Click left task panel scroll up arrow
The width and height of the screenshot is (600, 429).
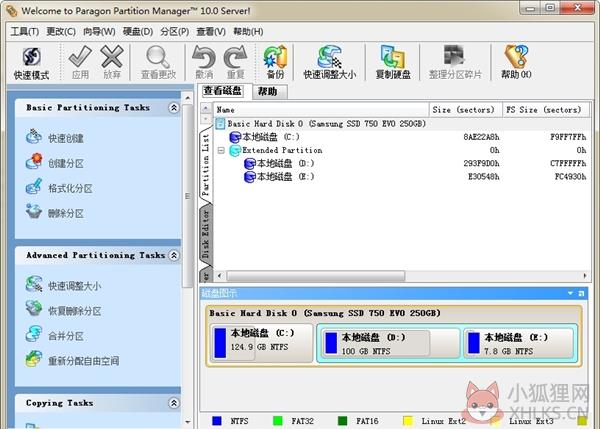188,98
